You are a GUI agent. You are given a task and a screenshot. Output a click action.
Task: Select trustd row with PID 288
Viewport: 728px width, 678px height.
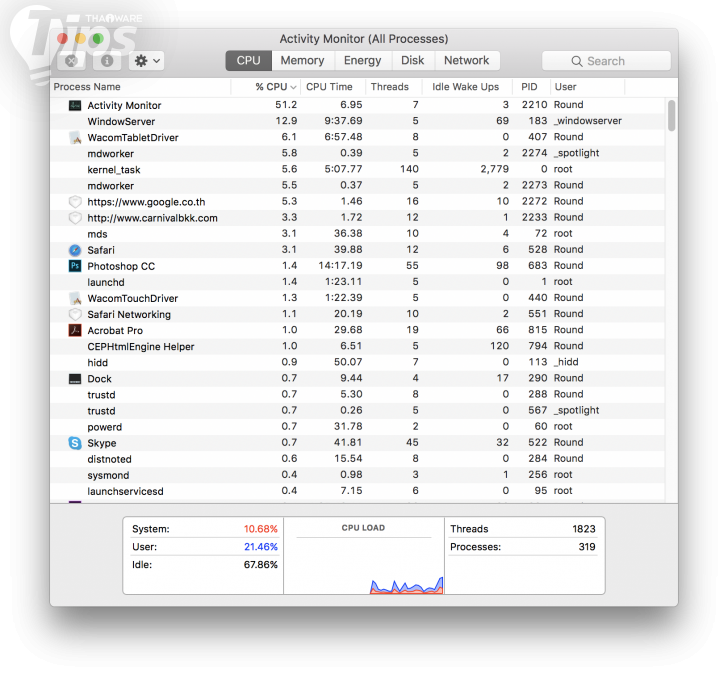tap(358, 395)
